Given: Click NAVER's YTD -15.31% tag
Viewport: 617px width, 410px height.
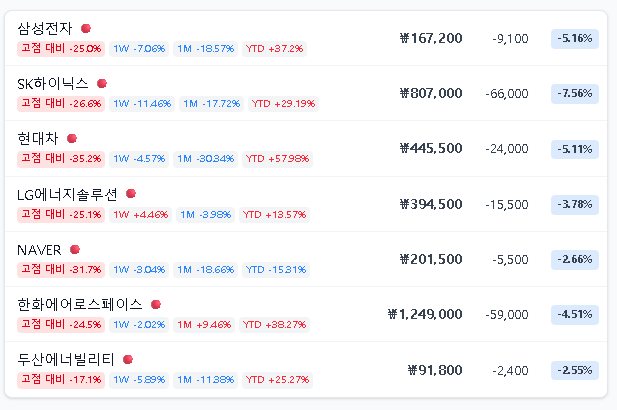Looking at the screenshot, I should pyautogui.click(x=276, y=269).
